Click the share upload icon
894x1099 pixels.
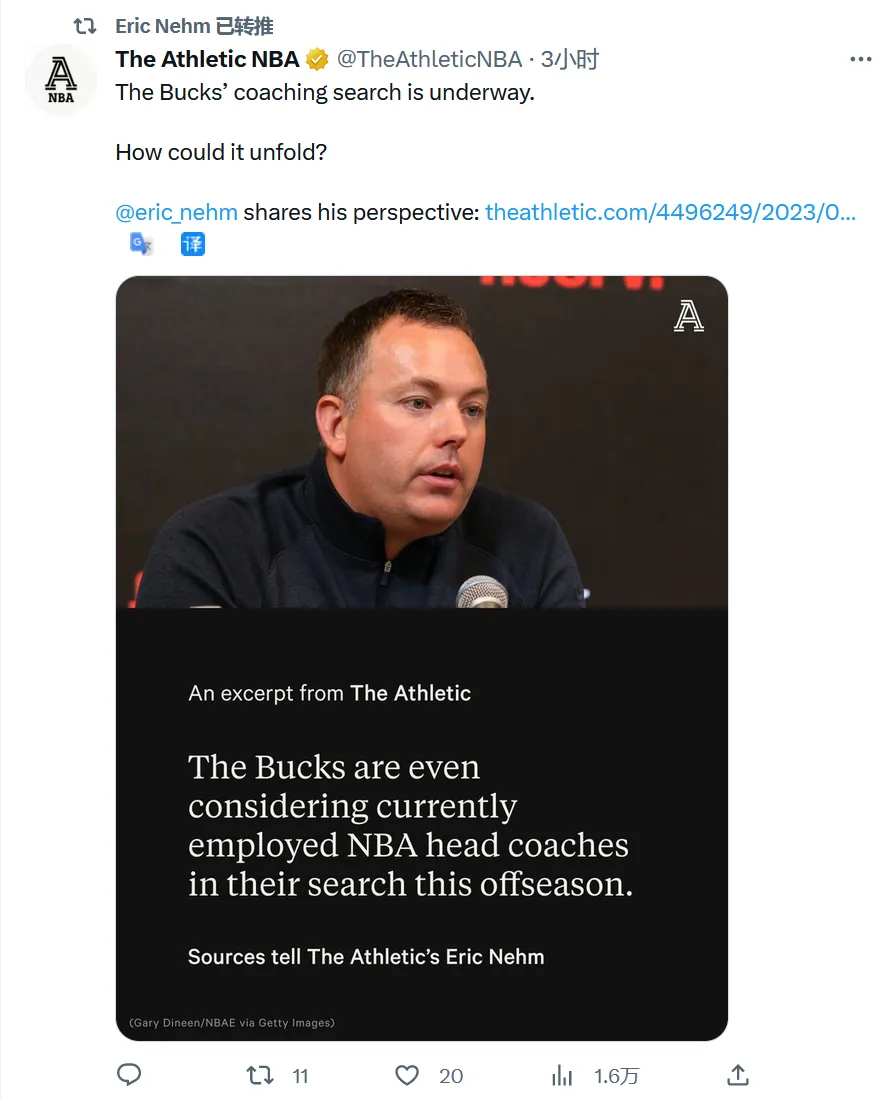[x=738, y=1074]
